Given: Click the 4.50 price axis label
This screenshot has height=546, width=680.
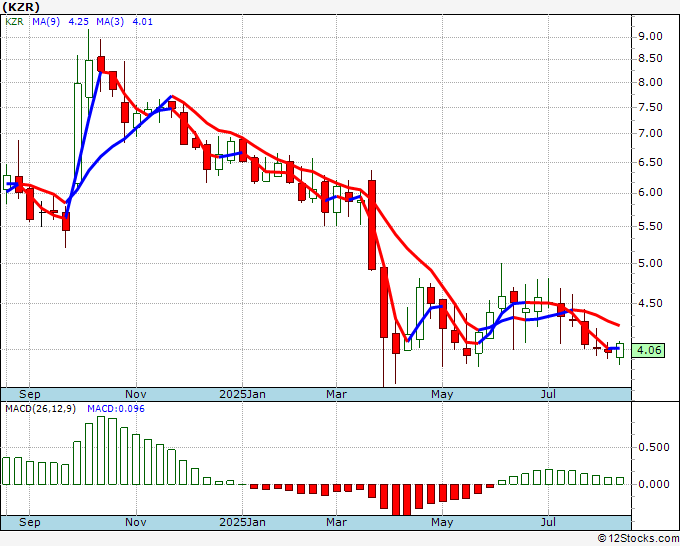Looking at the screenshot, I should 651,303.
